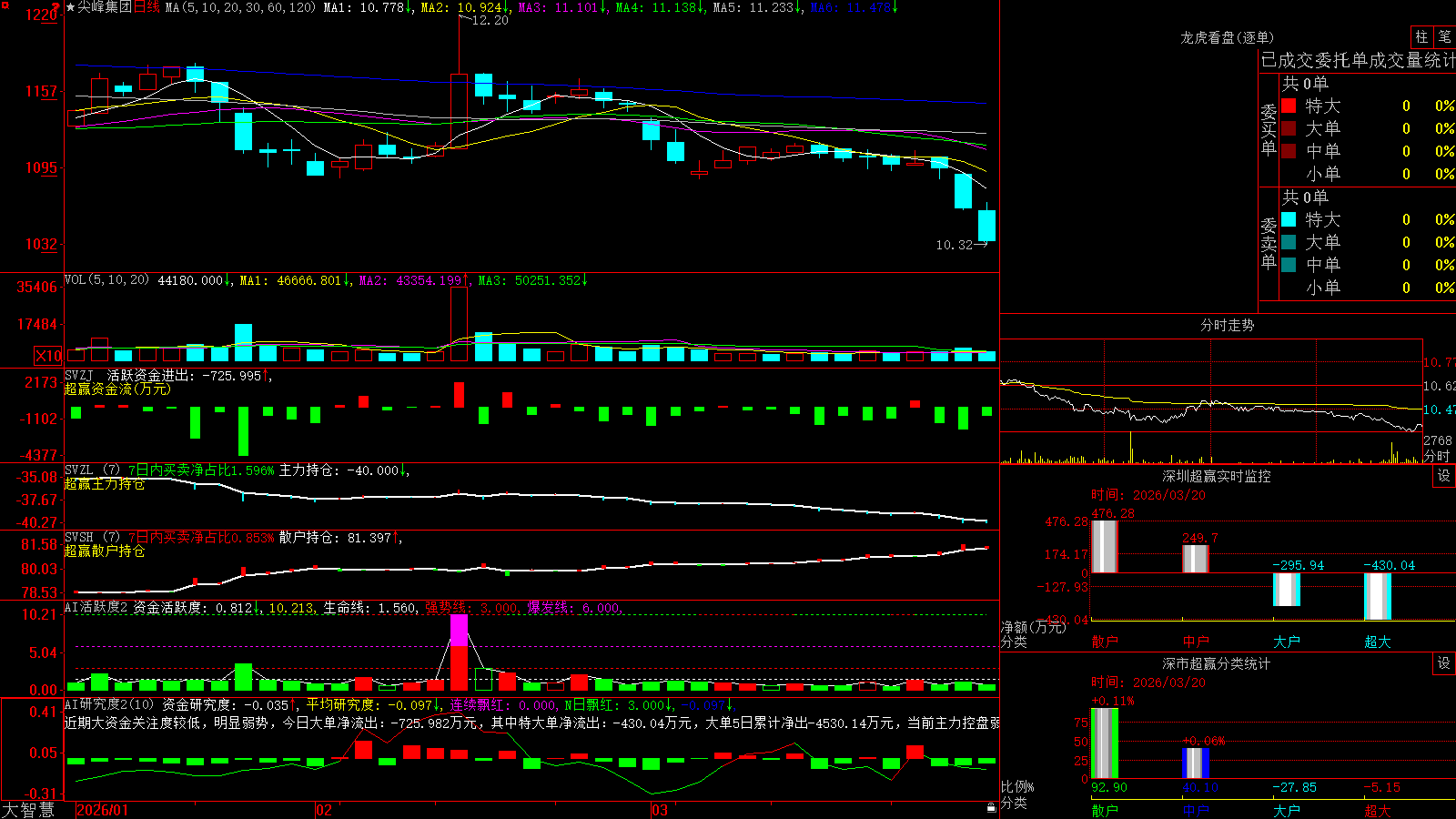The image size is (1456, 819).
Task: Click the 02 month marker on time axis
Action: click(x=323, y=810)
